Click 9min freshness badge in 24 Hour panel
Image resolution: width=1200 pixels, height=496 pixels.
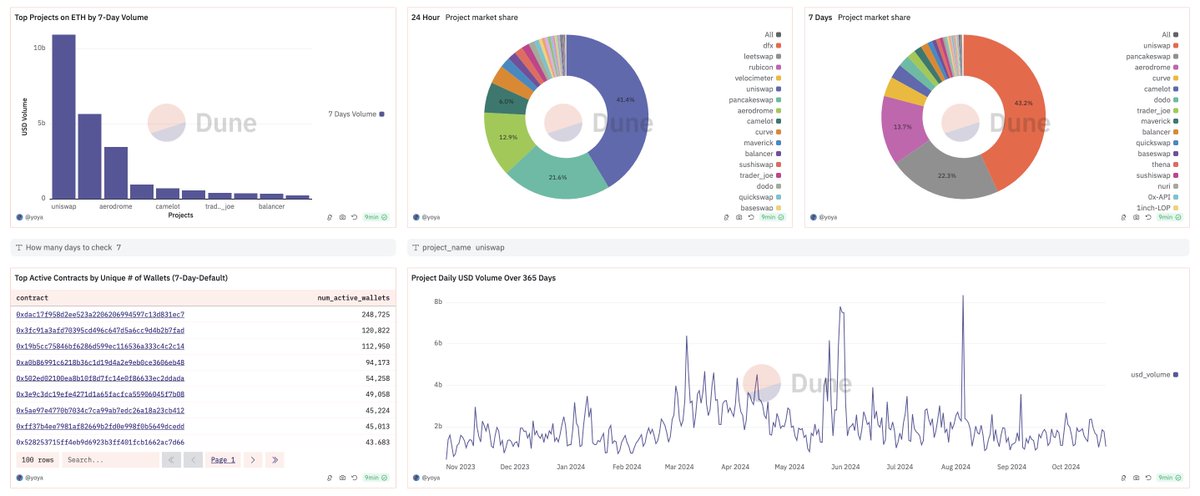coord(773,217)
